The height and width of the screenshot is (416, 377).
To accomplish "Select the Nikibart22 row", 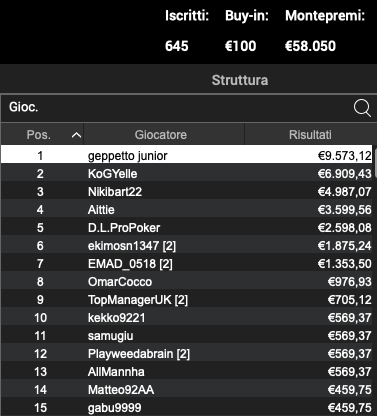I will click(186, 192).
